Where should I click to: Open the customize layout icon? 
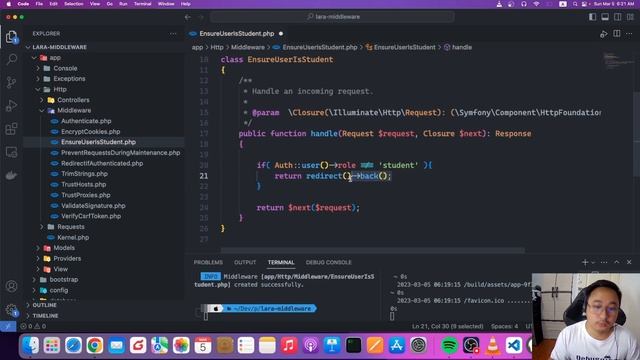630,17
